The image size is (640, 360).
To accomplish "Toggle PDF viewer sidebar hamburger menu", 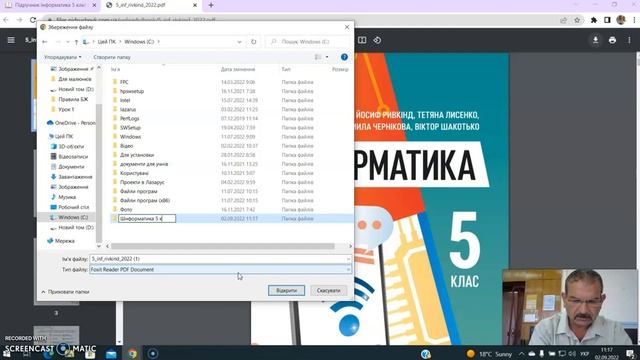I will (x=11, y=40).
